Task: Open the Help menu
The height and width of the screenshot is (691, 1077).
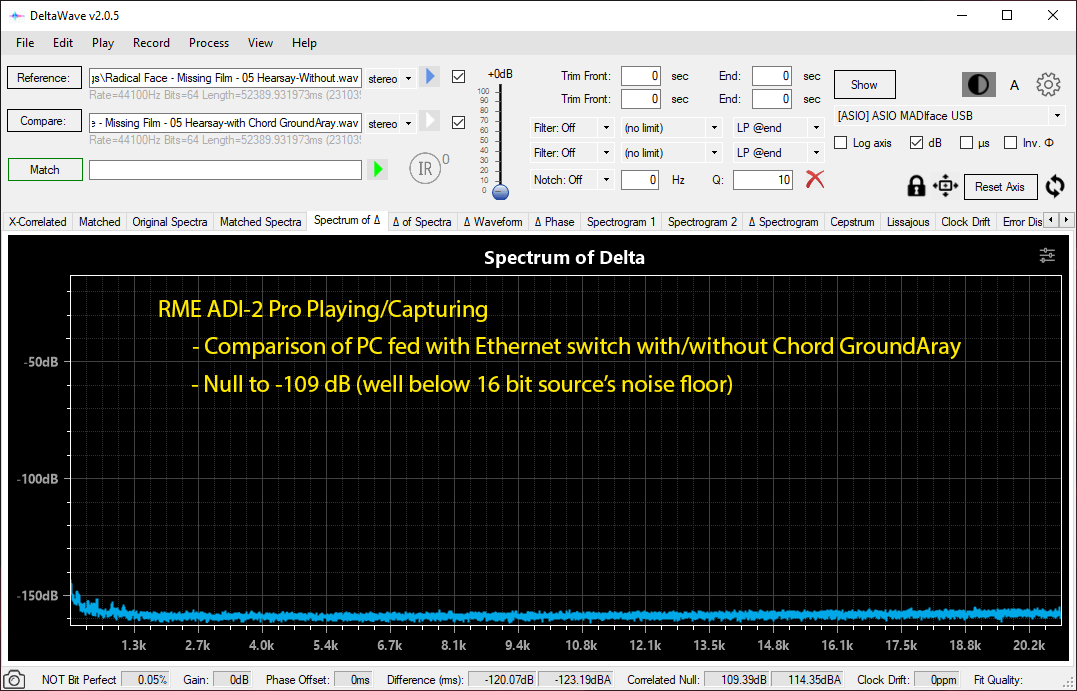Action: (304, 43)
